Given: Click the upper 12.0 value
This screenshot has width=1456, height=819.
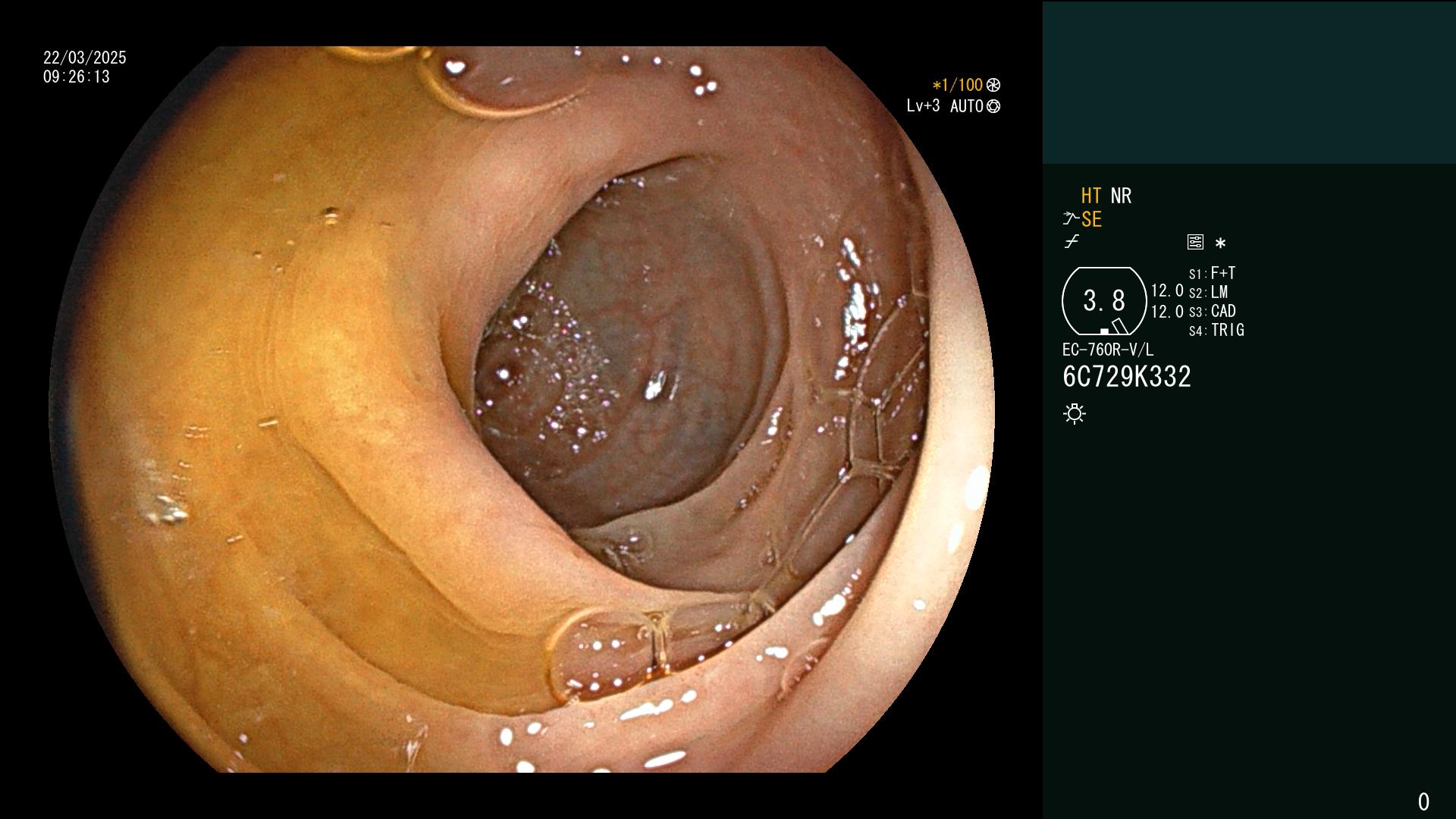Looking at the screenshot, I should click(1167, 290).
